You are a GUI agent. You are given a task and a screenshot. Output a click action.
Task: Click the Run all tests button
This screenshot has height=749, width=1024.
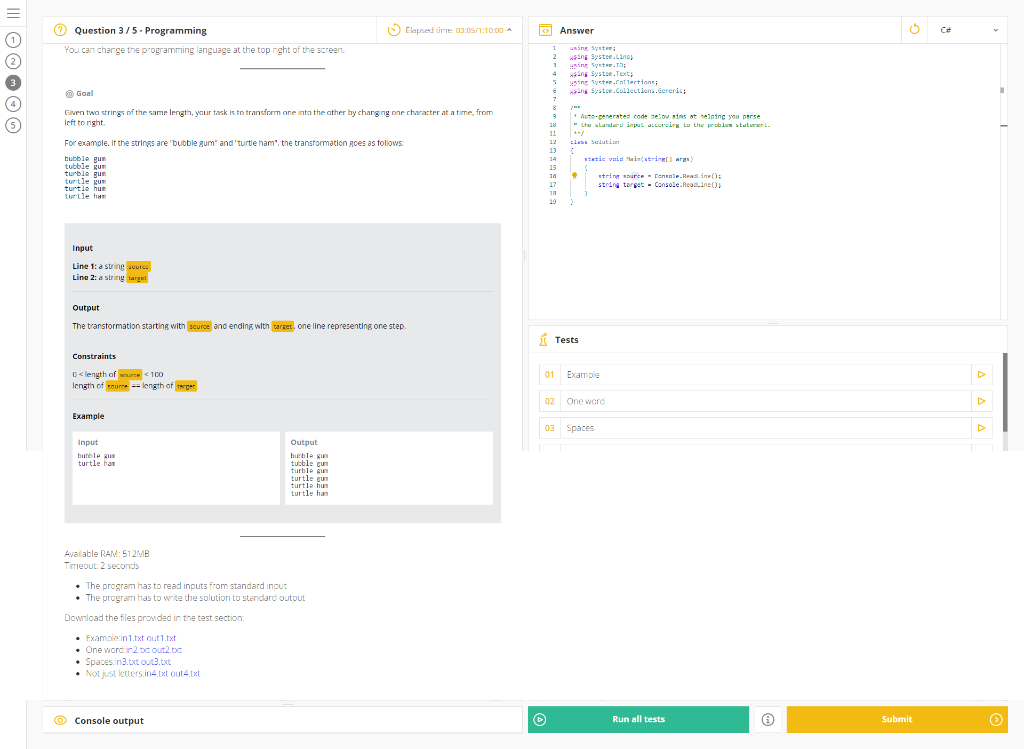point(638,719)
